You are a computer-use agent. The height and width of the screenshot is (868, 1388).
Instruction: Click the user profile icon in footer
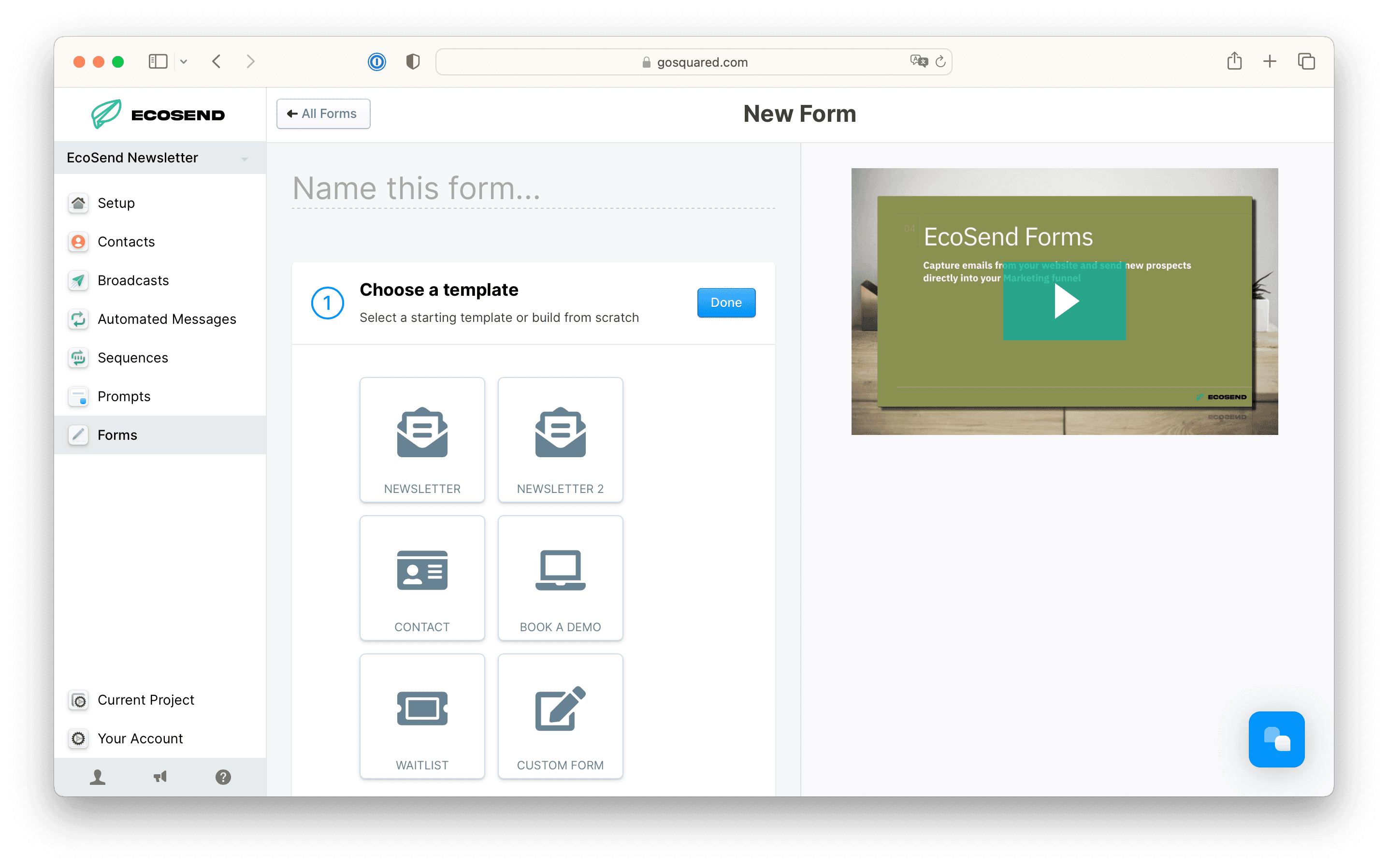pos(98,777)
